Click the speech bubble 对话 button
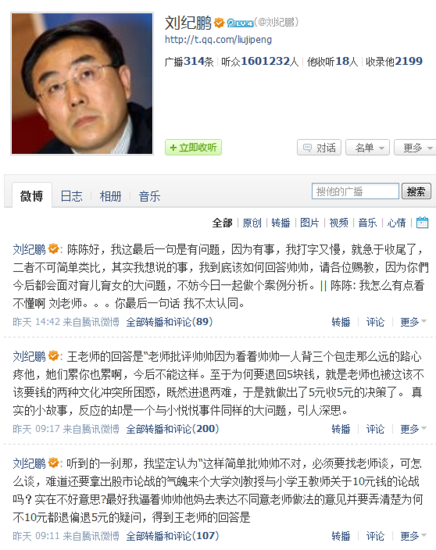 (x=319, y=148)
